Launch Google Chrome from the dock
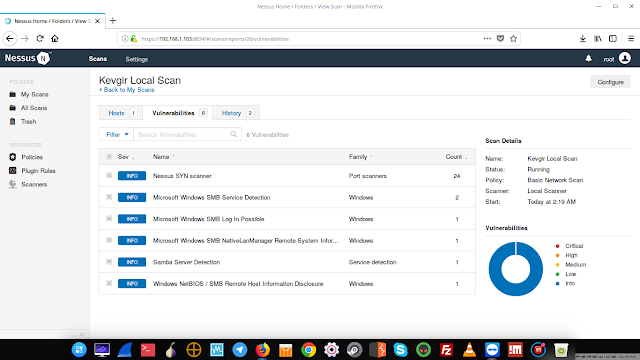The width and height of the screenshot is (640, 360). [309, 350]
